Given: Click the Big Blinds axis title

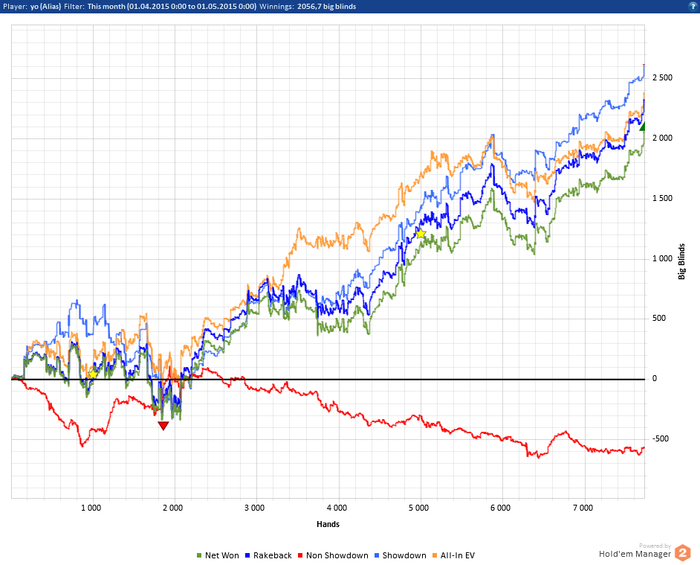Looking at the screenshot, I should pyautogui.click(x=681, y=262).
